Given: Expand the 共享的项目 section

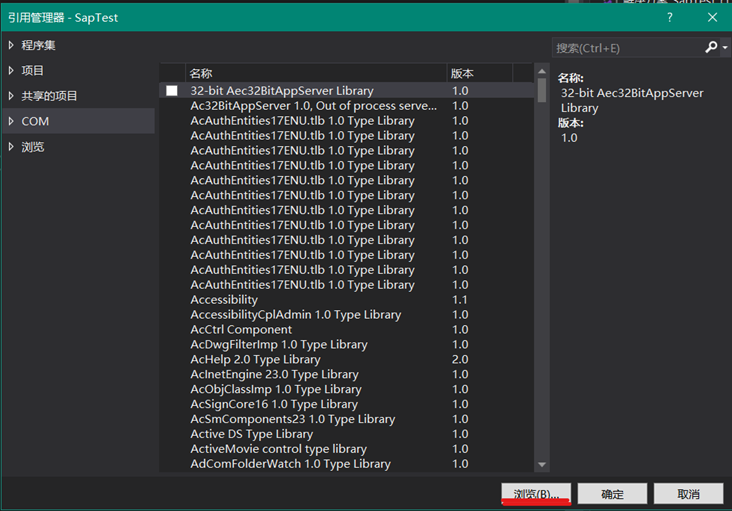Looking at the screenshot, I should (x=11, y=96).
